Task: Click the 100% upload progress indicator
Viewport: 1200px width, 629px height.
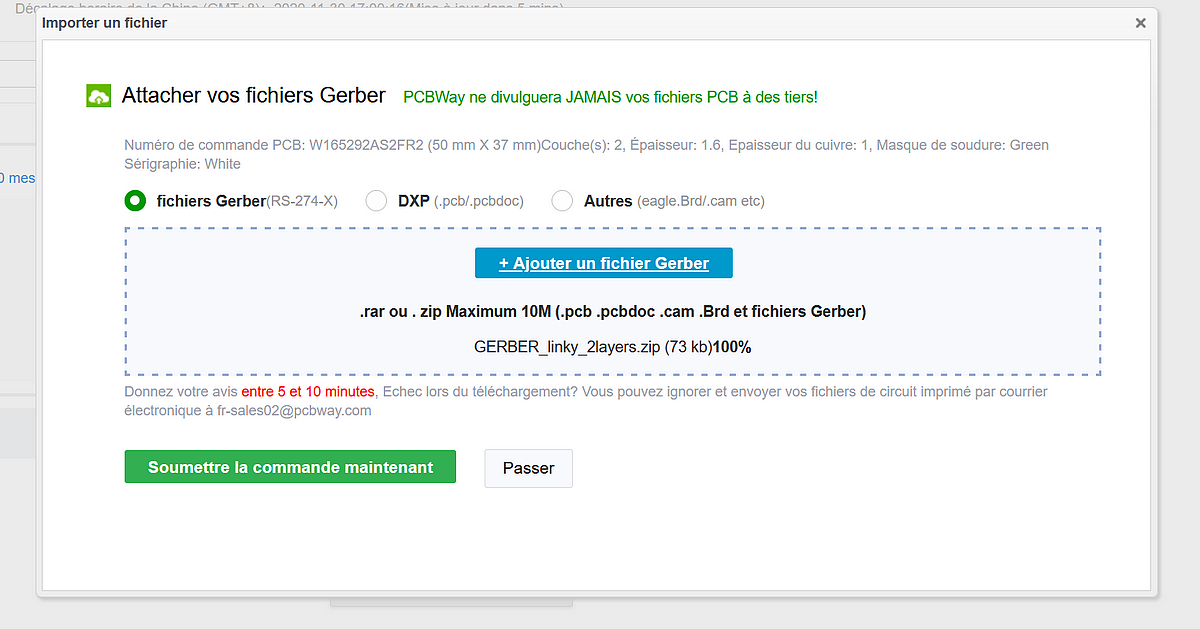Action: [732, 347]
